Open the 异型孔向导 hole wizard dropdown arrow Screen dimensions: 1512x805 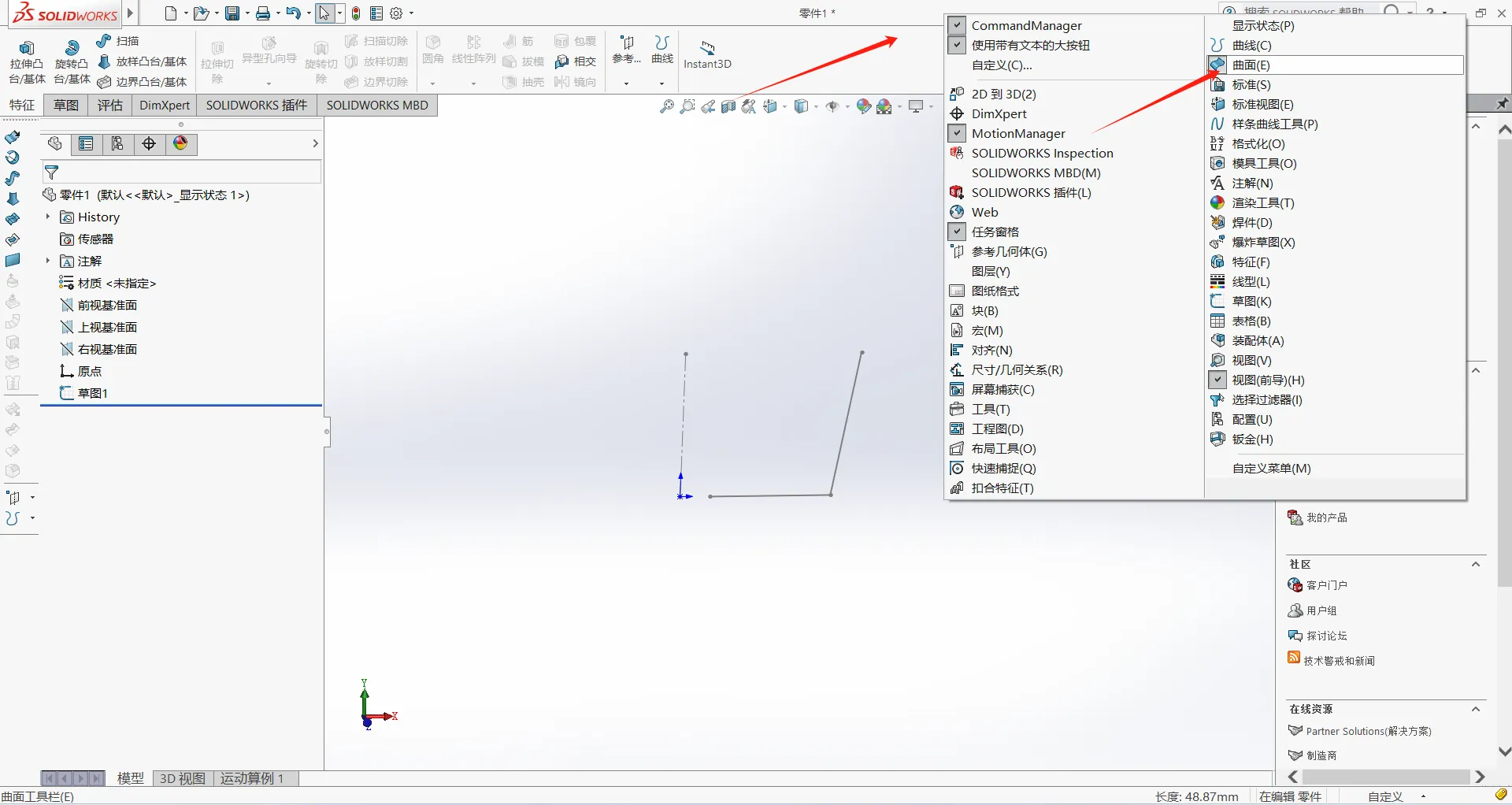point(269,83)
